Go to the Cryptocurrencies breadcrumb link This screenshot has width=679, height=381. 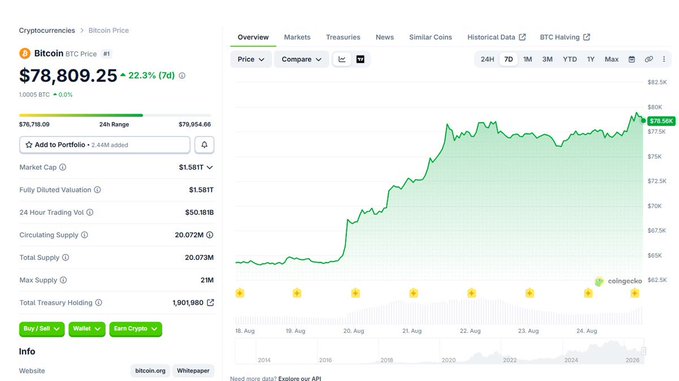coord(47,30)
